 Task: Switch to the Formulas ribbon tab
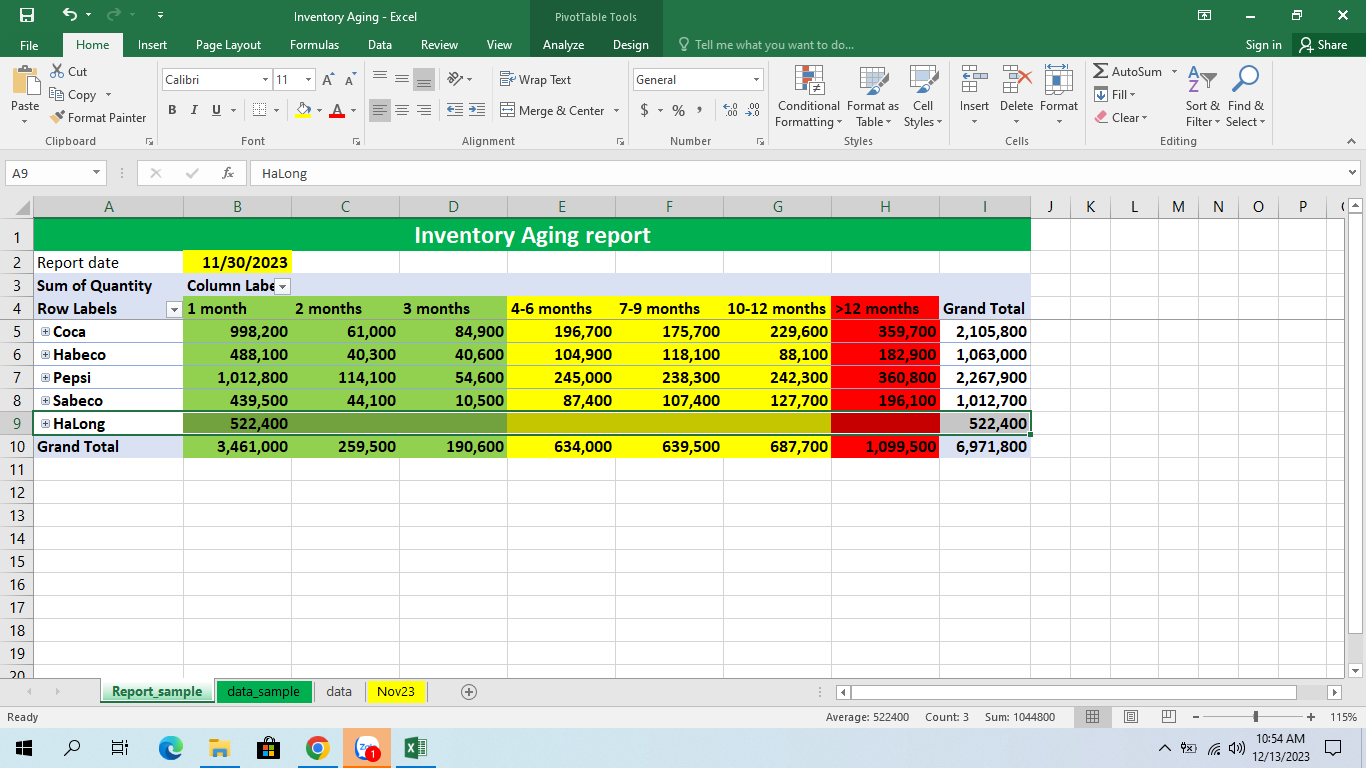point(314,45)
